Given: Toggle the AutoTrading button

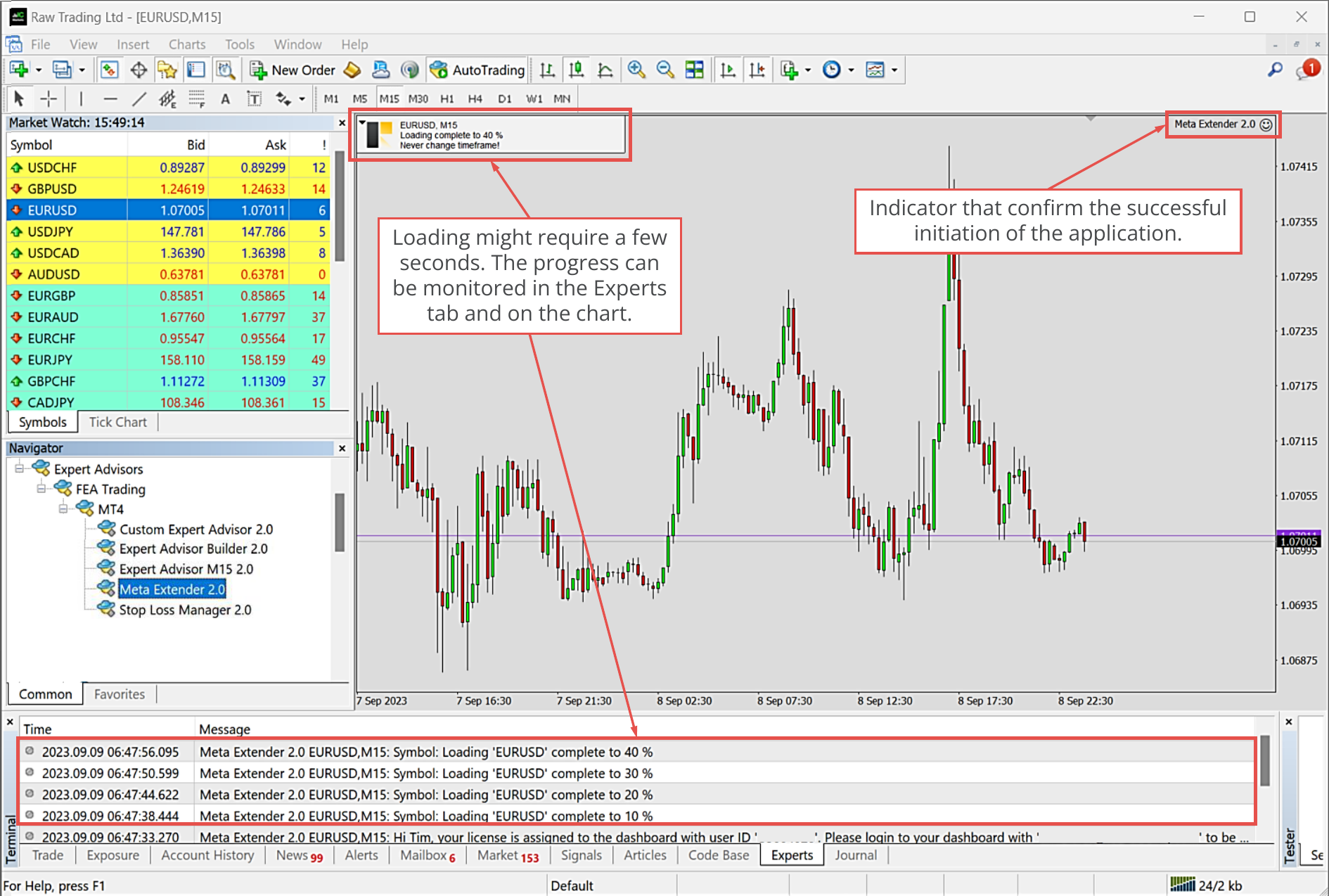Looking at the screenshot, I should (477, 70).
